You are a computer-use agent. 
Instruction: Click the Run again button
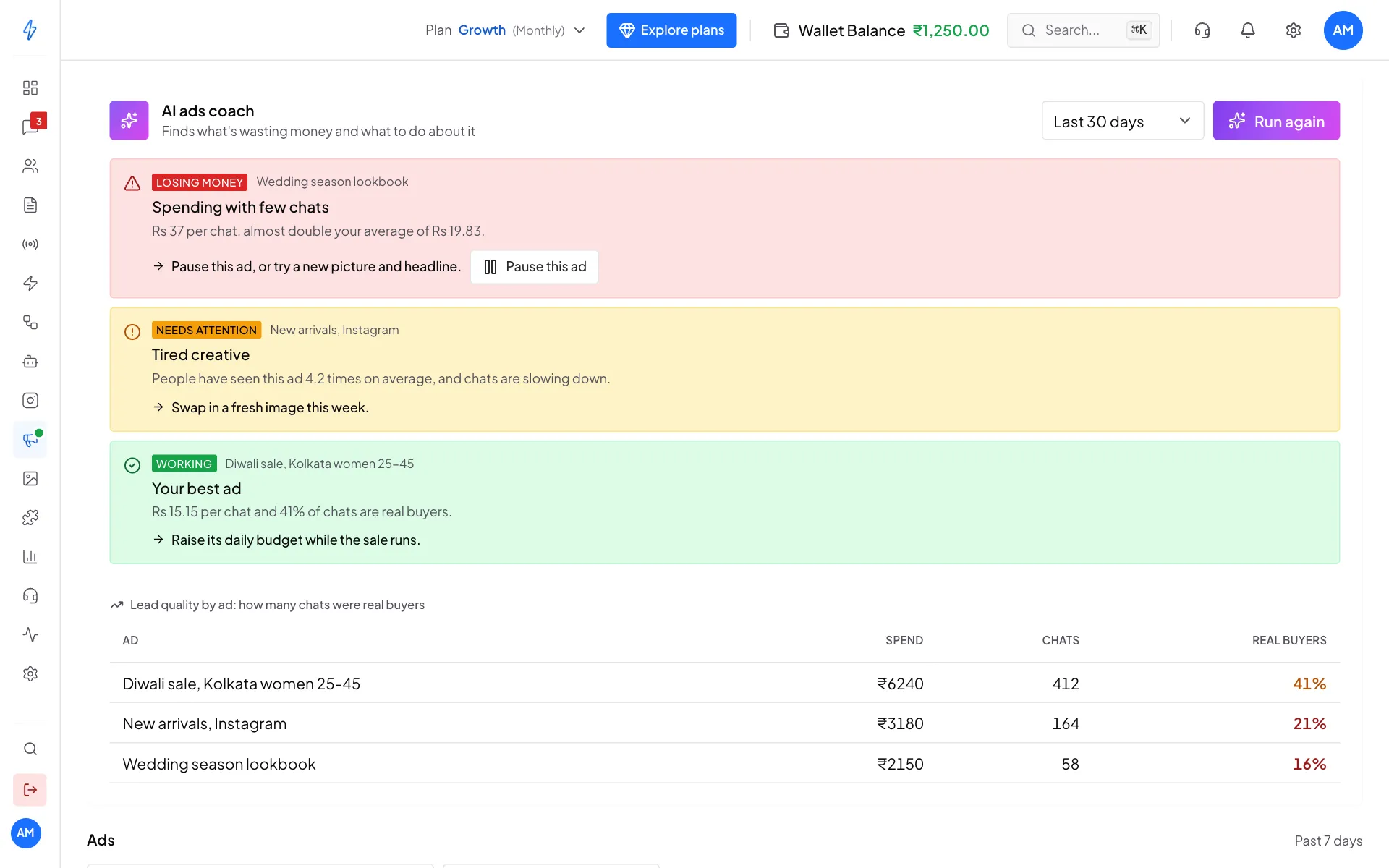pos(1276,121)
